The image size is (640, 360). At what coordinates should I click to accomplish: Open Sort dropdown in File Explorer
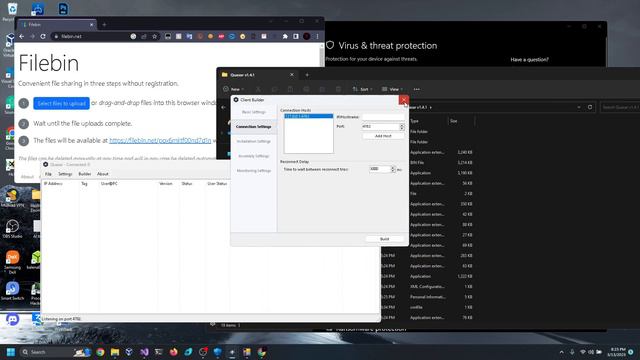362,89
